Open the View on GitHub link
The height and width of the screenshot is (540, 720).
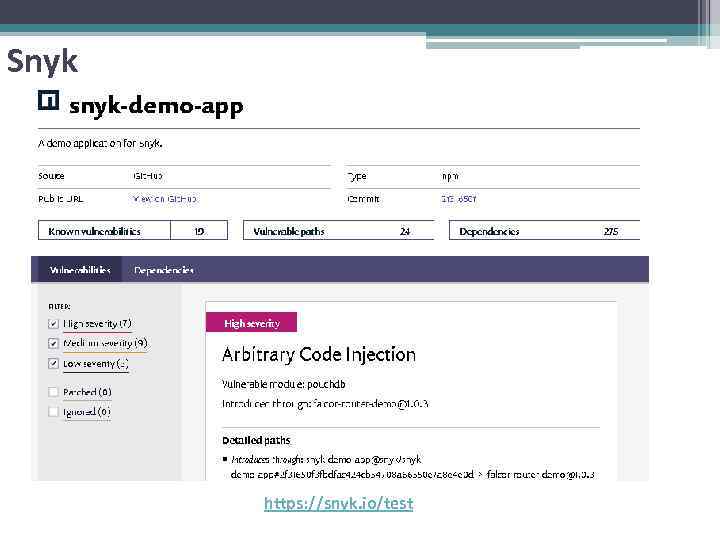coord(164,199)
